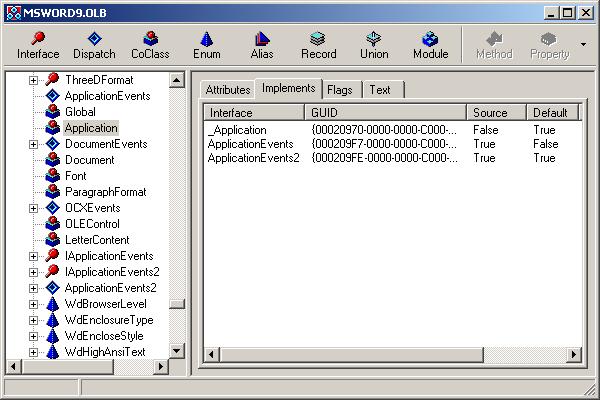Click the MSWORD9.OLB title bar app icon

click(14, 13)
